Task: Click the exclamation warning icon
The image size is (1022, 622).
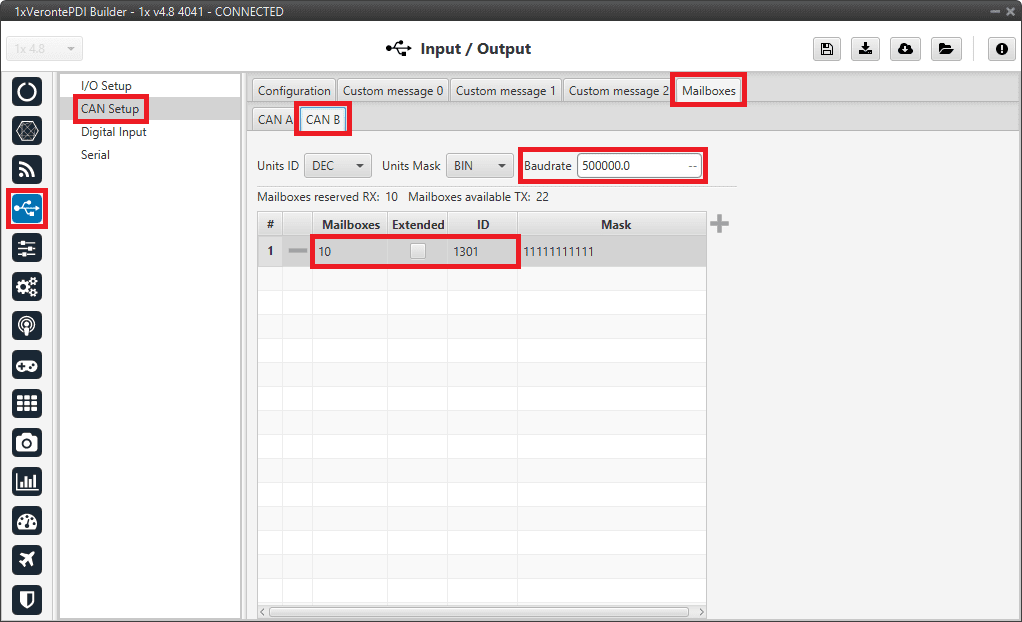Action: pyautogui.click(x=1001, y=49)
